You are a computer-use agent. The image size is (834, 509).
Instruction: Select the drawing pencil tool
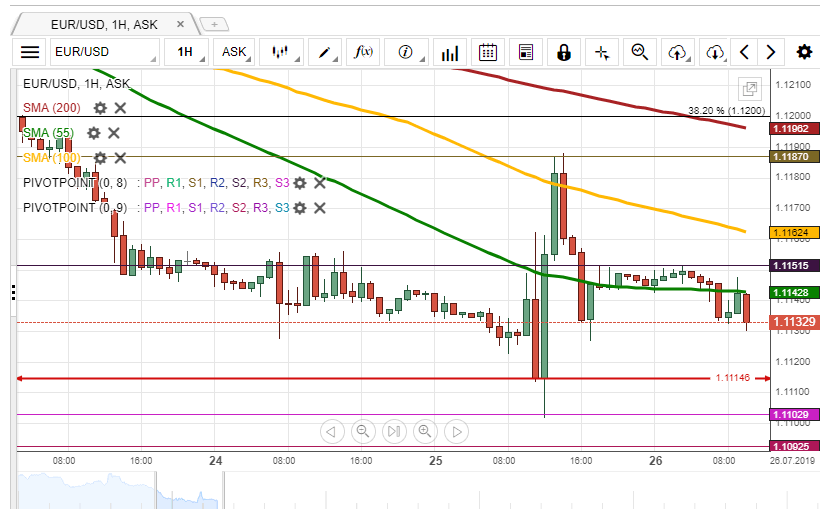pos(324,52)
